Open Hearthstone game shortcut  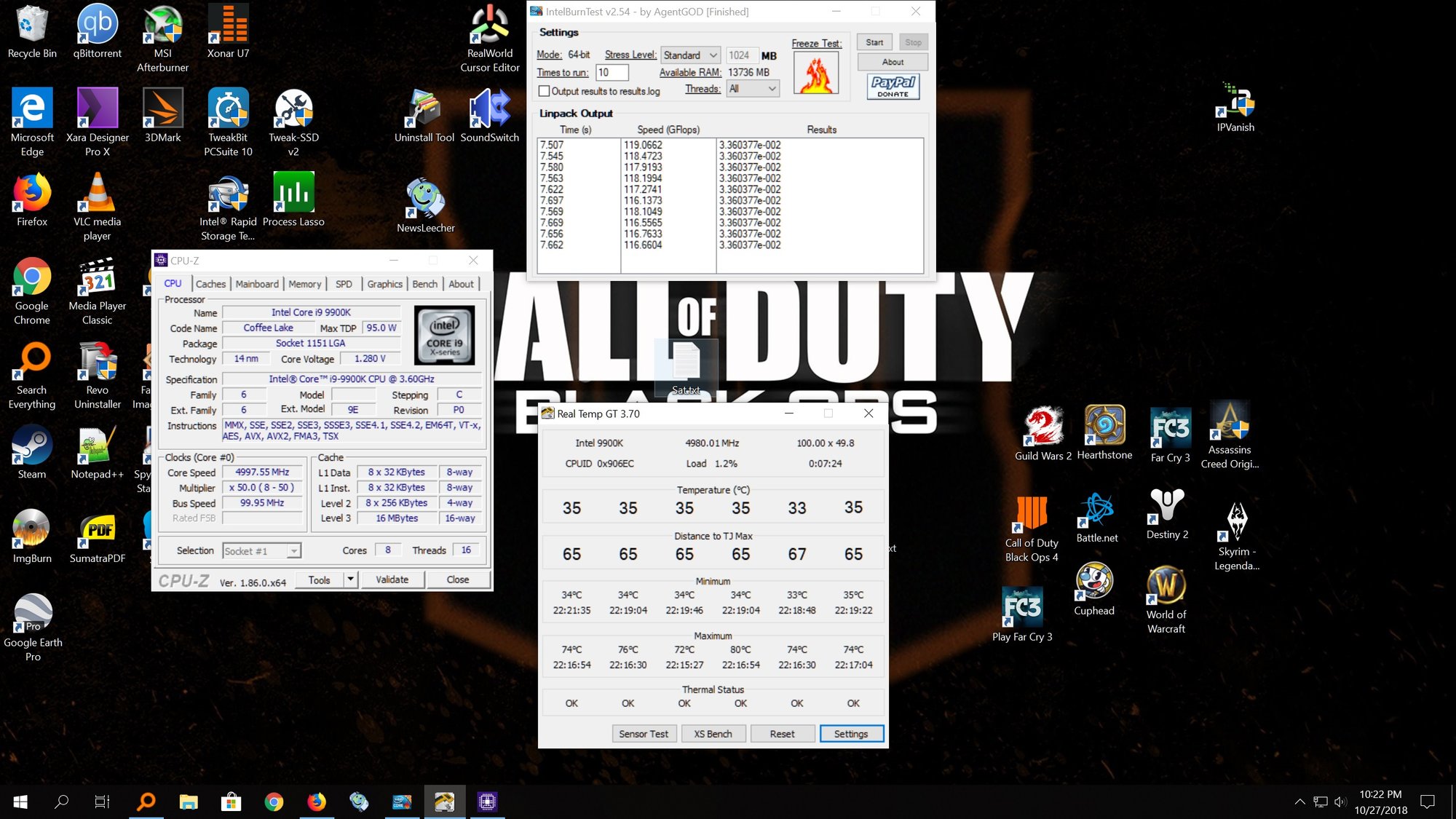coord(1104,426)
